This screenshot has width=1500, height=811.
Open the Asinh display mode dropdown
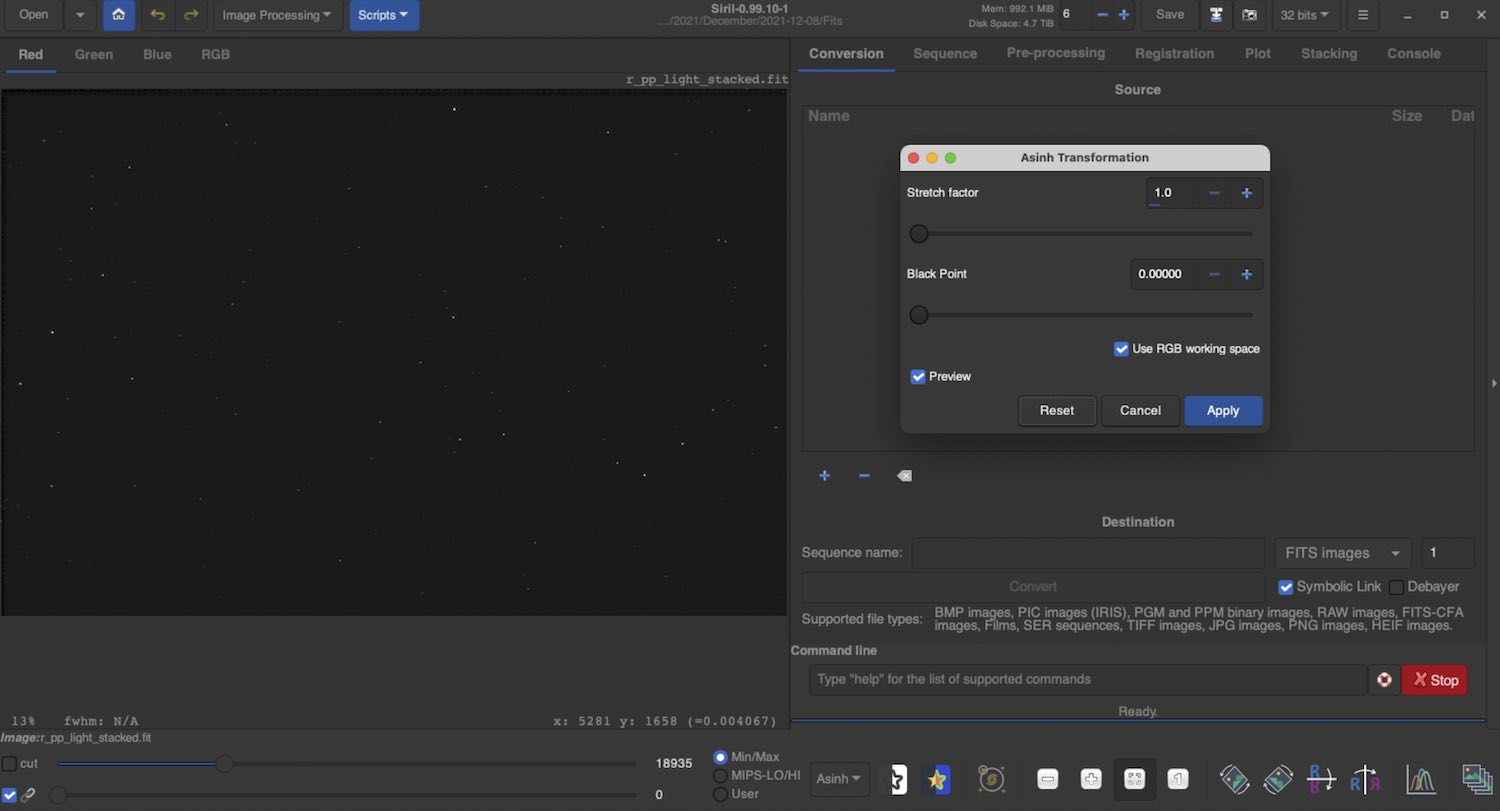pyautogui.click(x=838, y=779)
